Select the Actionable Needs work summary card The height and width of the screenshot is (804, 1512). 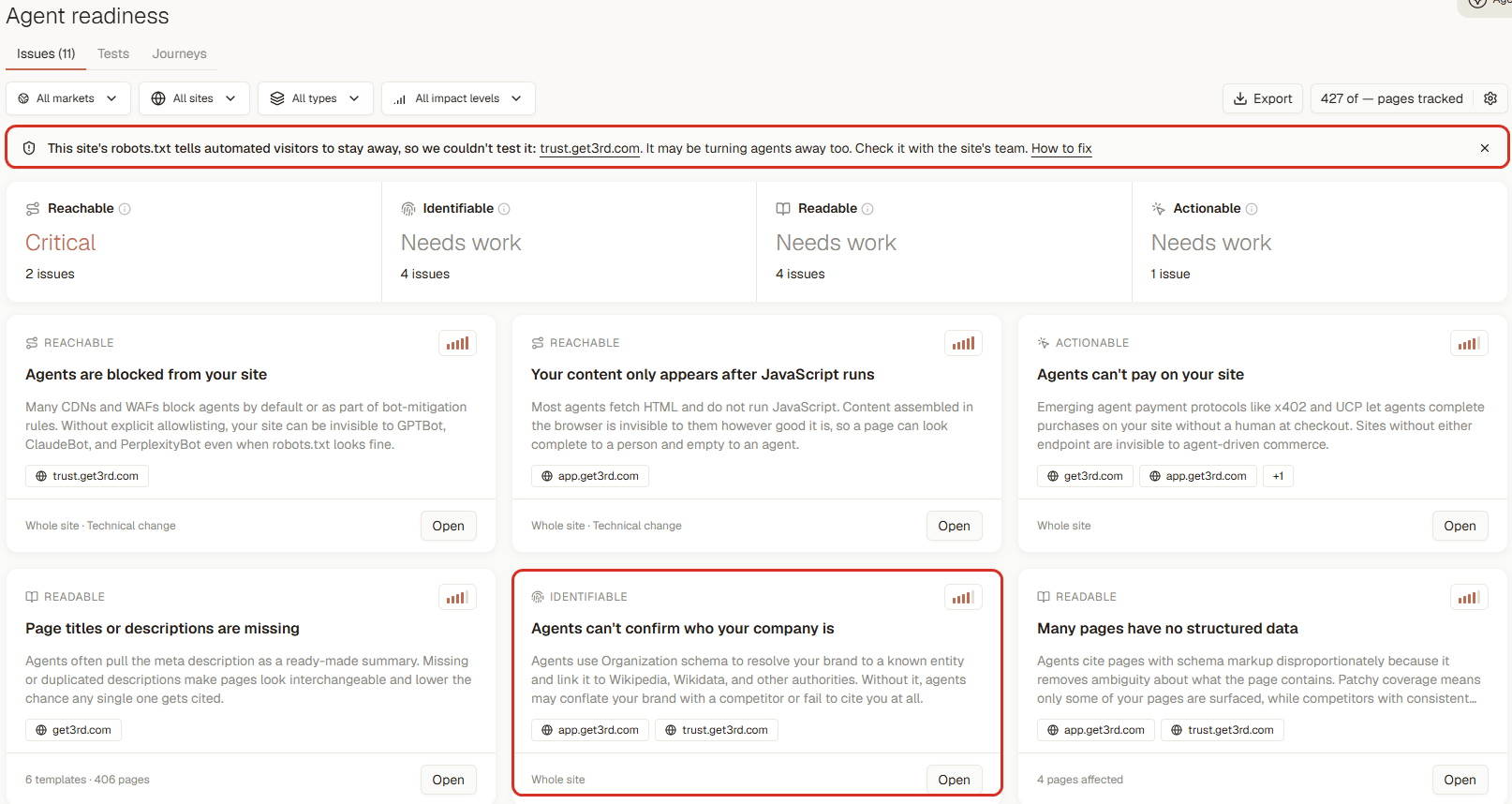(1320, 242)
